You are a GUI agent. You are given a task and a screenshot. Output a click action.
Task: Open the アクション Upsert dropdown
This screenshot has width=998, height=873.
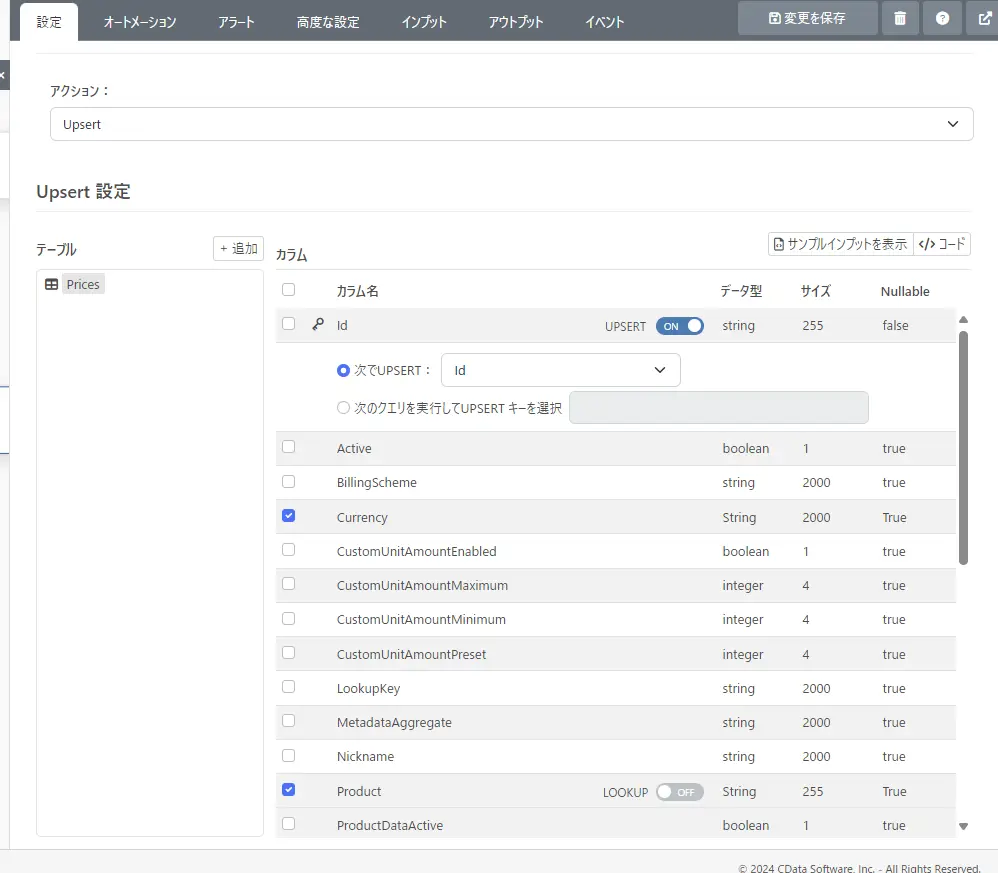point(511,124)
